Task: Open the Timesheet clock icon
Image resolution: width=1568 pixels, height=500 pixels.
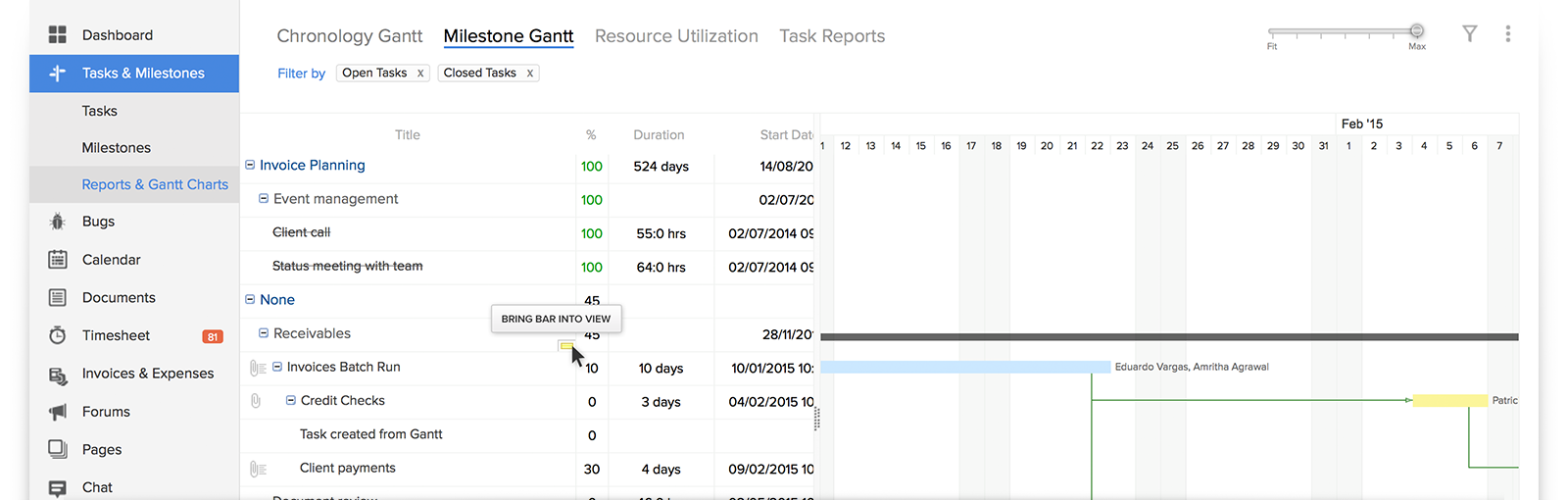Action: pos(58,335)
